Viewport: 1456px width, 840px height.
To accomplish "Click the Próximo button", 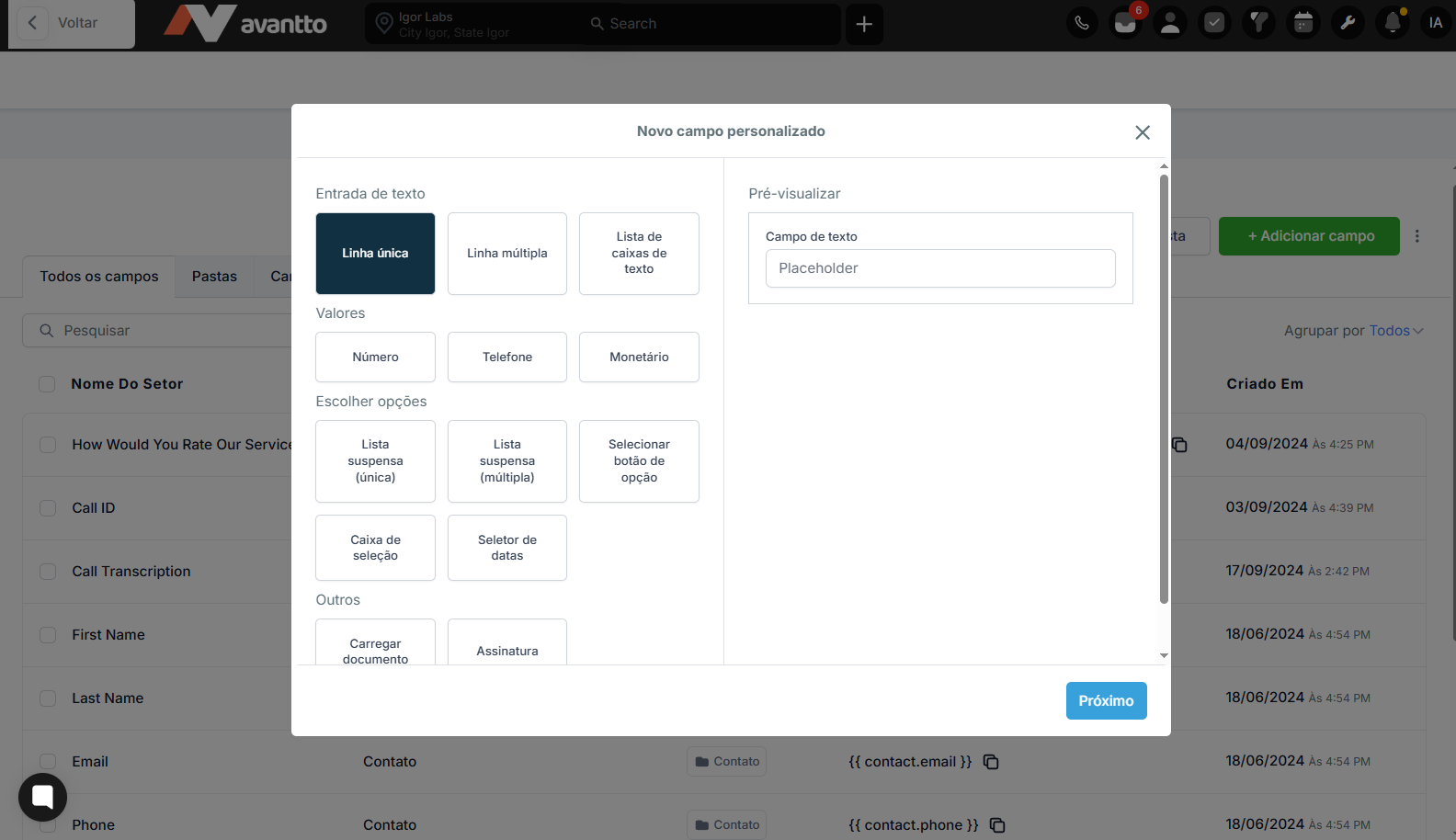I will point(1106,701).
